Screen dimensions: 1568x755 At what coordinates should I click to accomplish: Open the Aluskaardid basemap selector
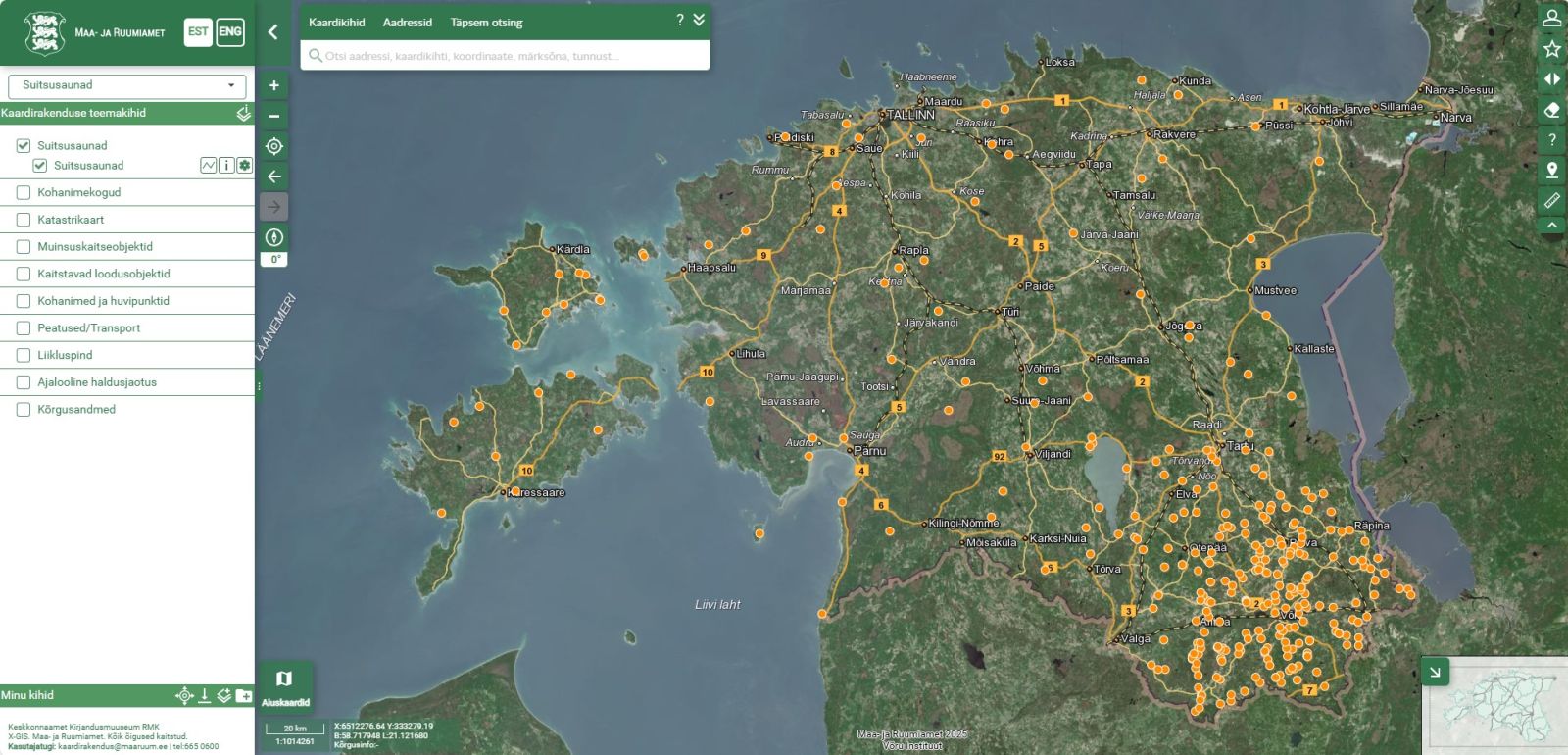[x=285, y=685]
